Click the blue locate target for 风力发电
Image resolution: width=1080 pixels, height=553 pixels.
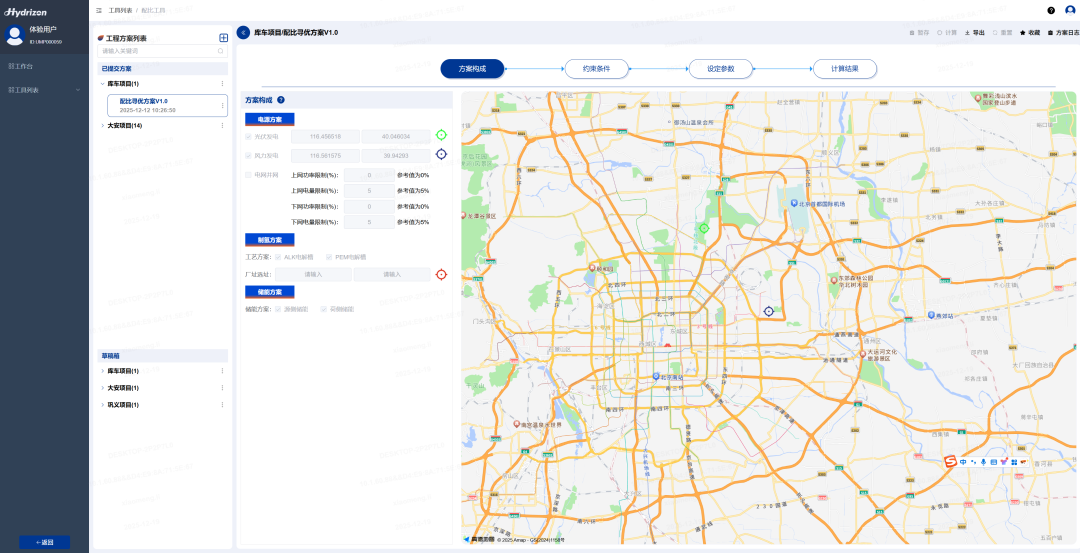pyautogui.click(x=441, y=155)
